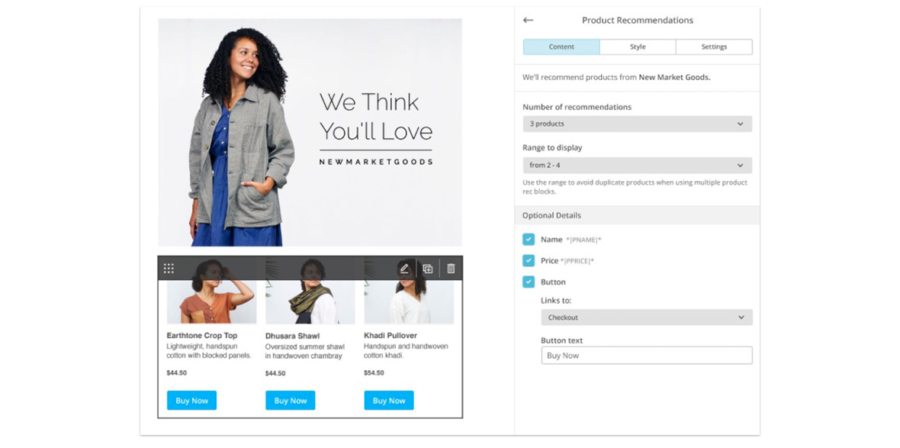900x448 pixels.
Task: Click Buy Now under Earthtone Crop Top
Action: [192, 400]
